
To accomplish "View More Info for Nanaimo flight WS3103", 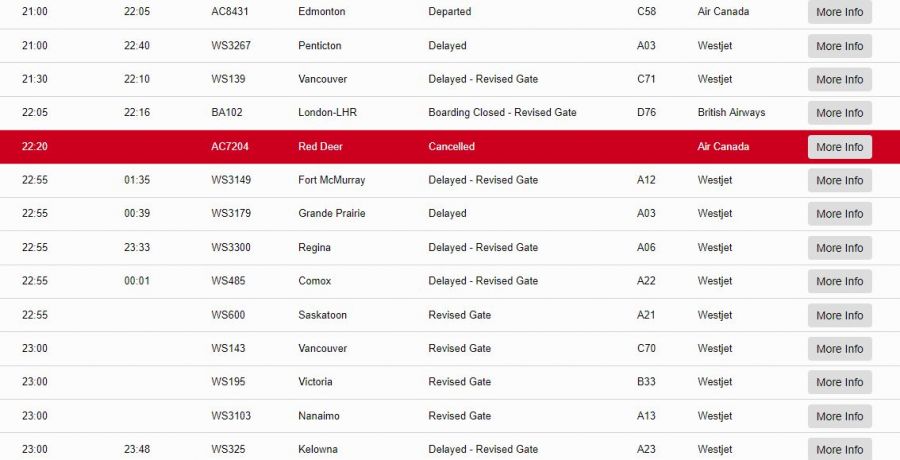I will point(840,416).
